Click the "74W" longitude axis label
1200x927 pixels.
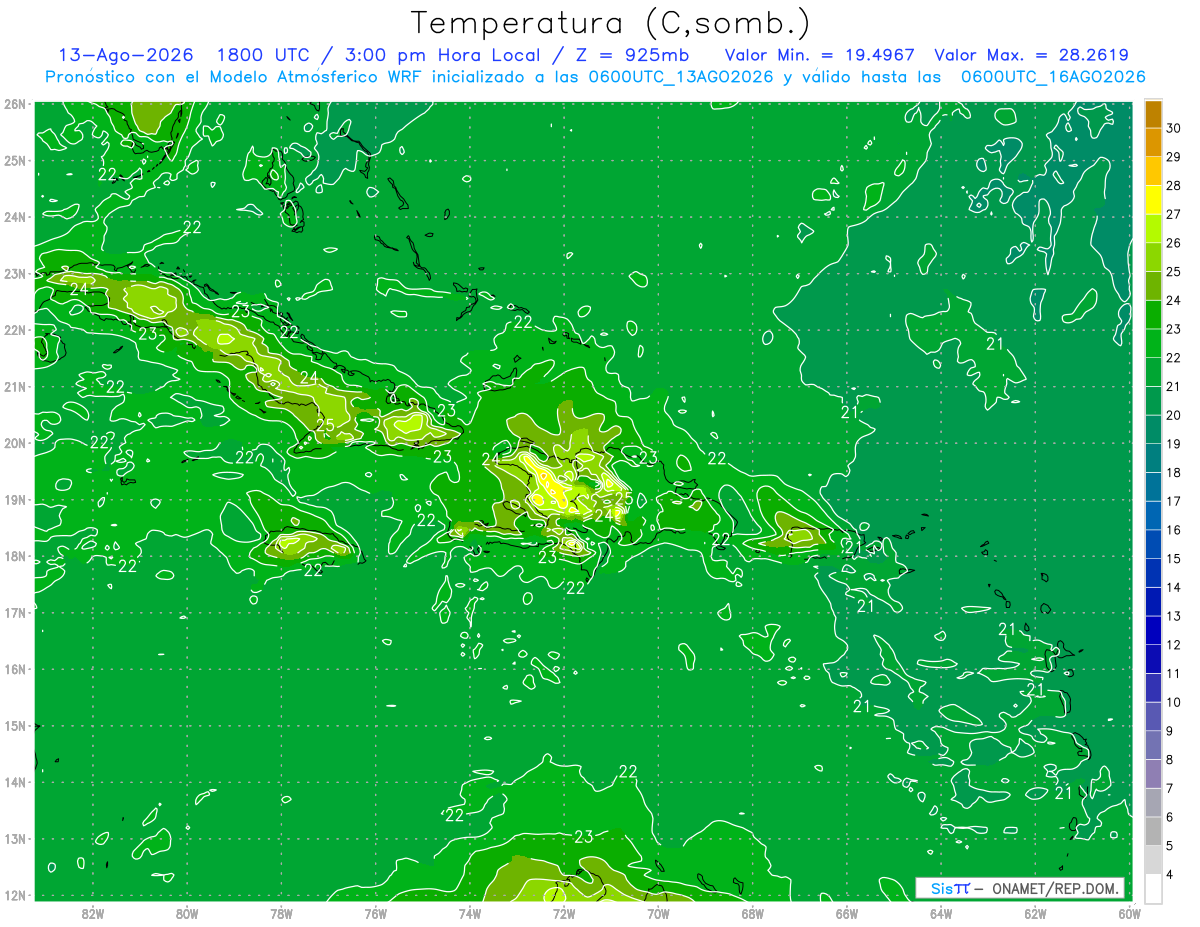coord(469,912)
